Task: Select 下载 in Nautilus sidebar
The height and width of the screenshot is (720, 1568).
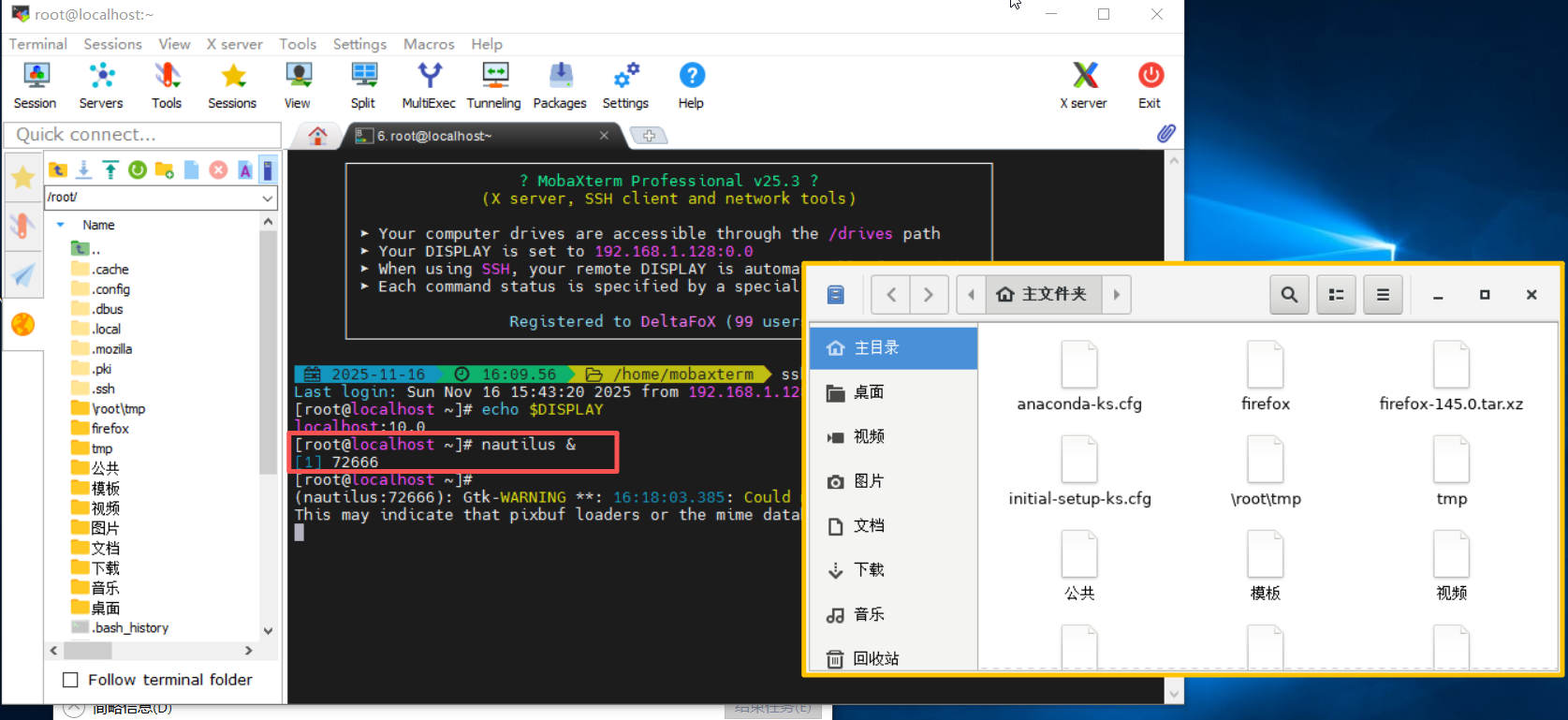Action: (893, 570)
